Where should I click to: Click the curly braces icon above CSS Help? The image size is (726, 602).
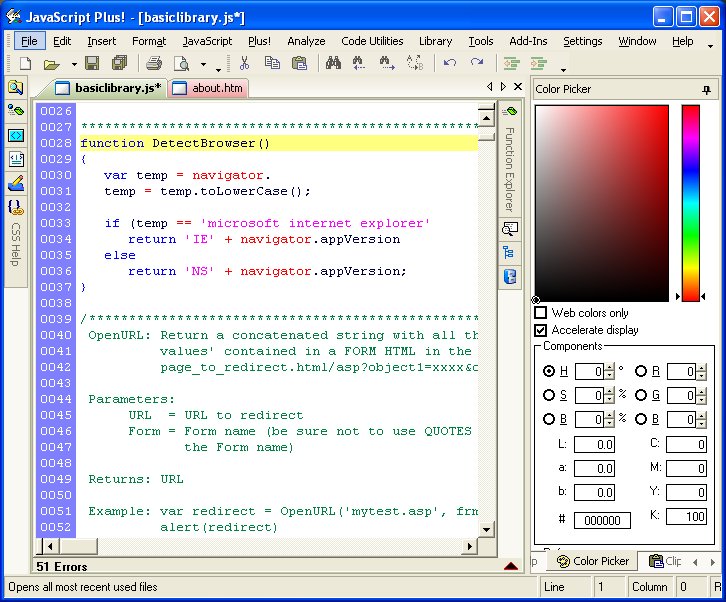tap(16, 207)
